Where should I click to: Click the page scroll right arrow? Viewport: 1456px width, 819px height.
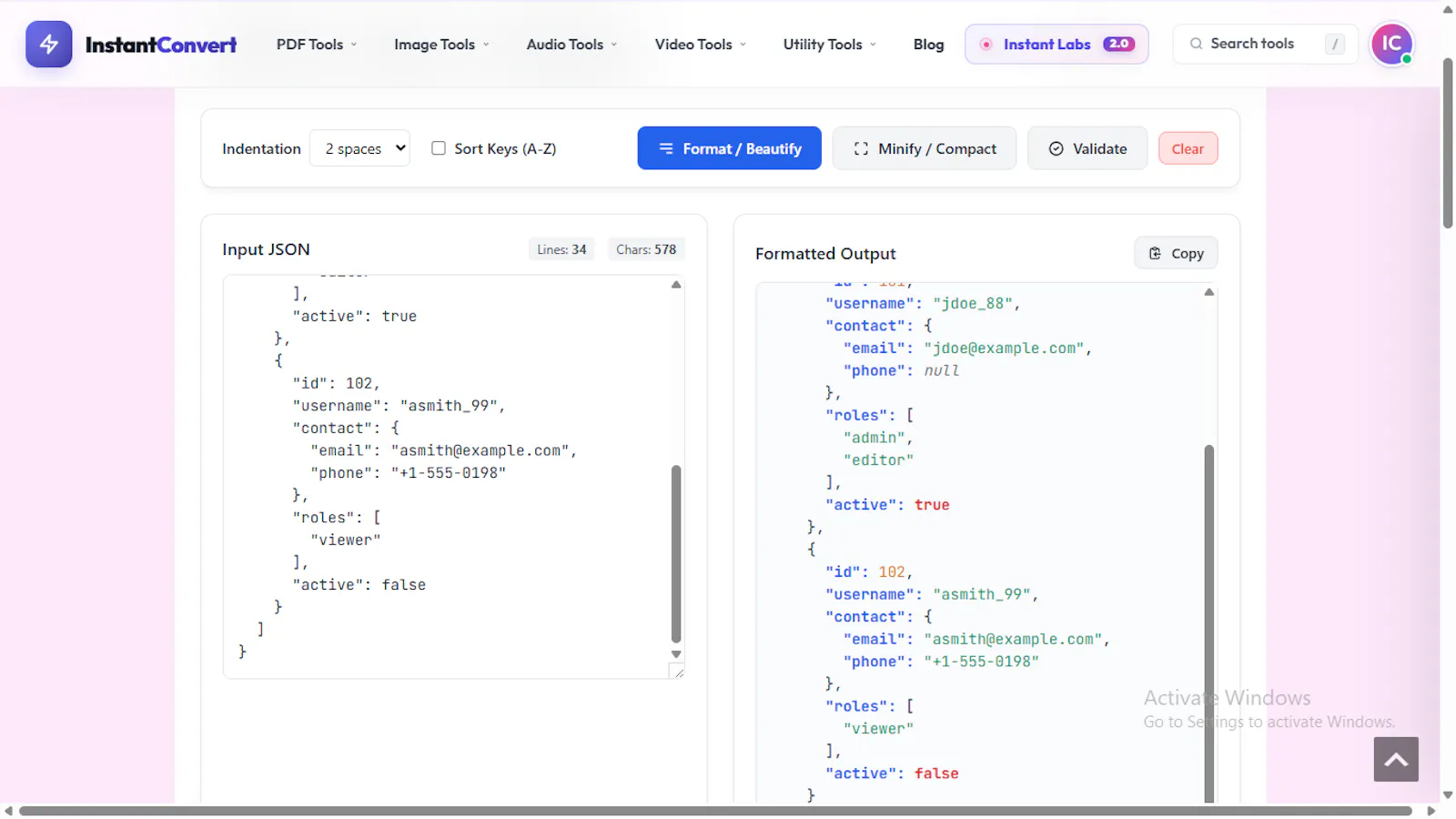coord(1431,811)
